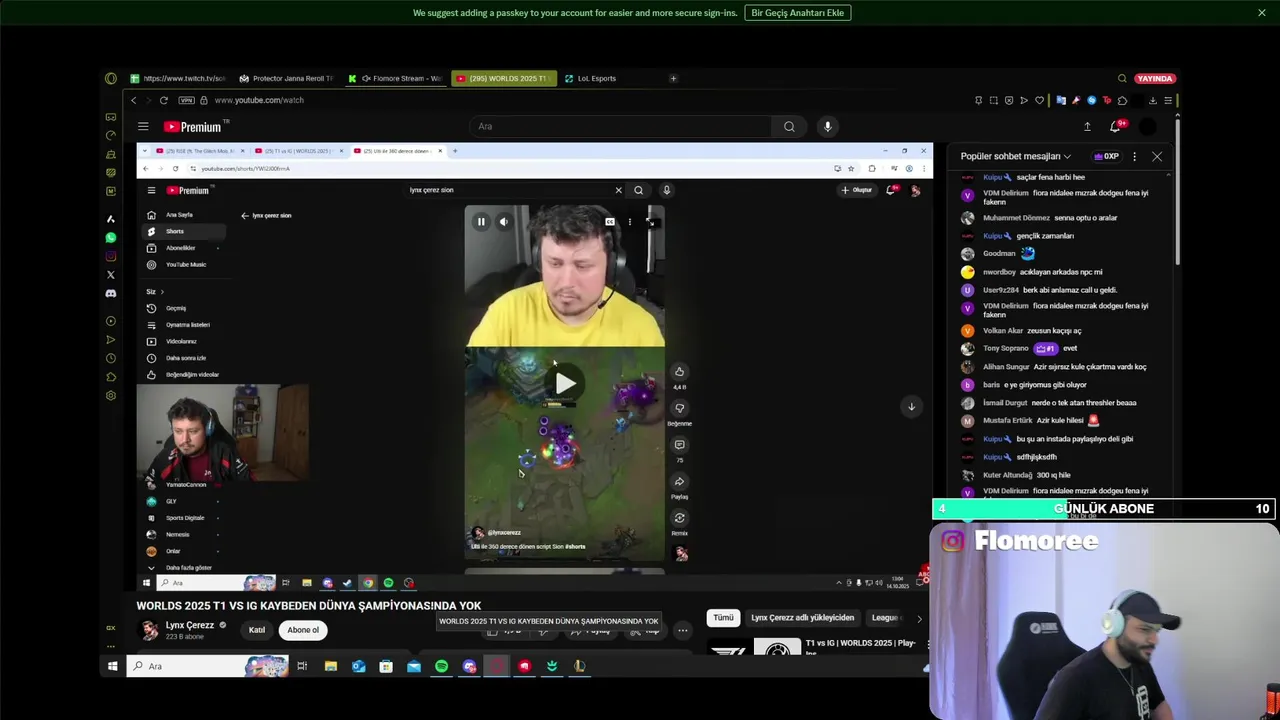This screenshot has width=1280, height=720.
Task: Dismiss the passkey suggestion banner
Action: pos(1262,13)
